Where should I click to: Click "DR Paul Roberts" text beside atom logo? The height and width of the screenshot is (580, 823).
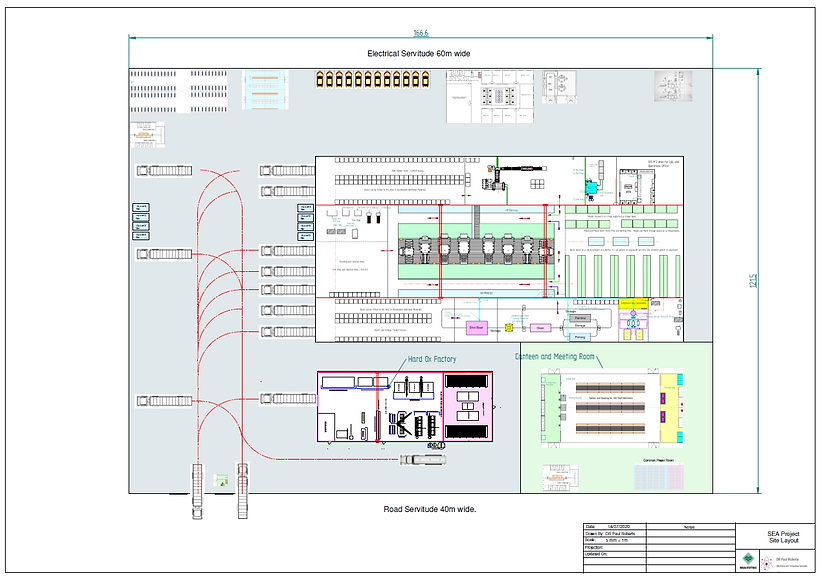tap(787, 560)
